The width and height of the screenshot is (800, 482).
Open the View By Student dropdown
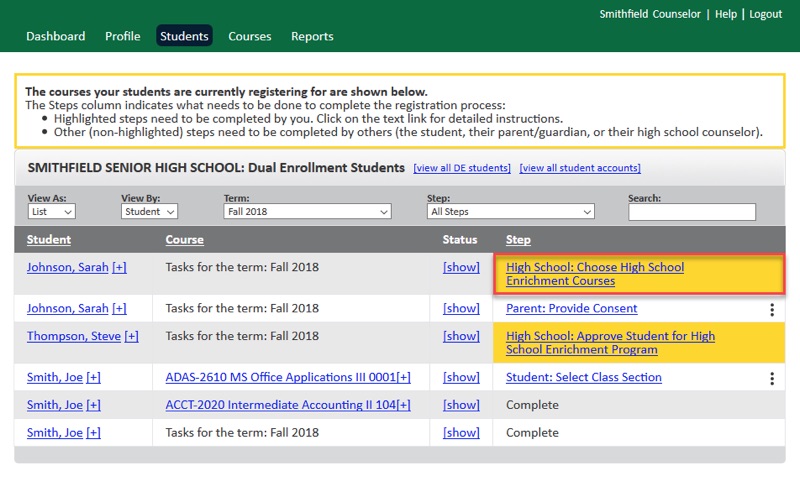150,212
